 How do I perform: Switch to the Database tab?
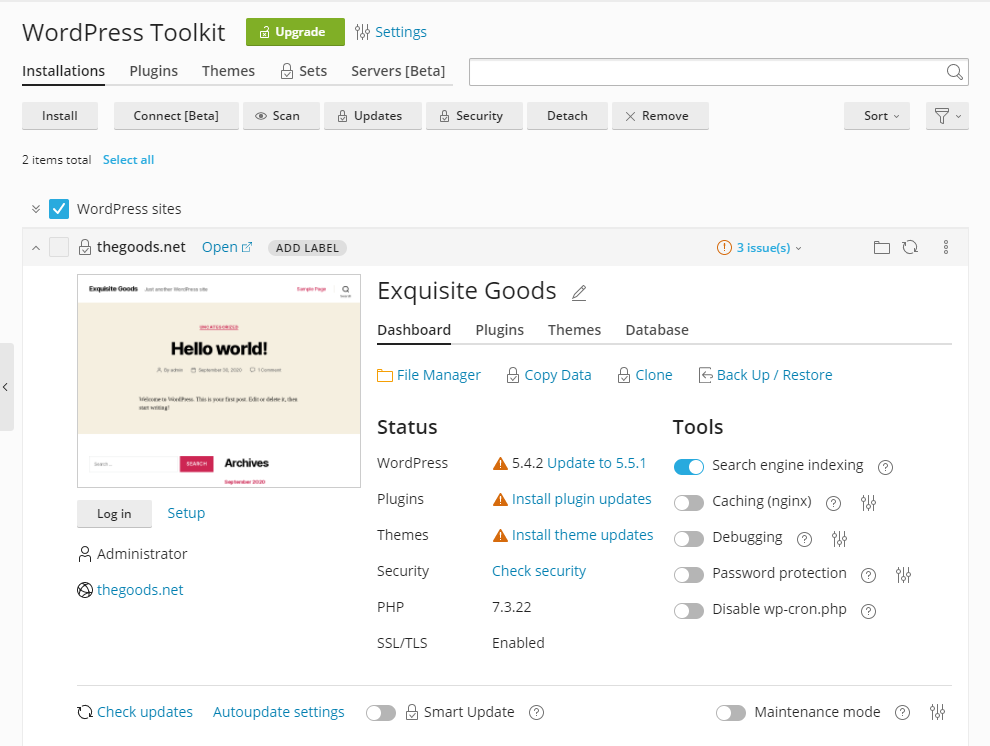[x=657, y=330]
